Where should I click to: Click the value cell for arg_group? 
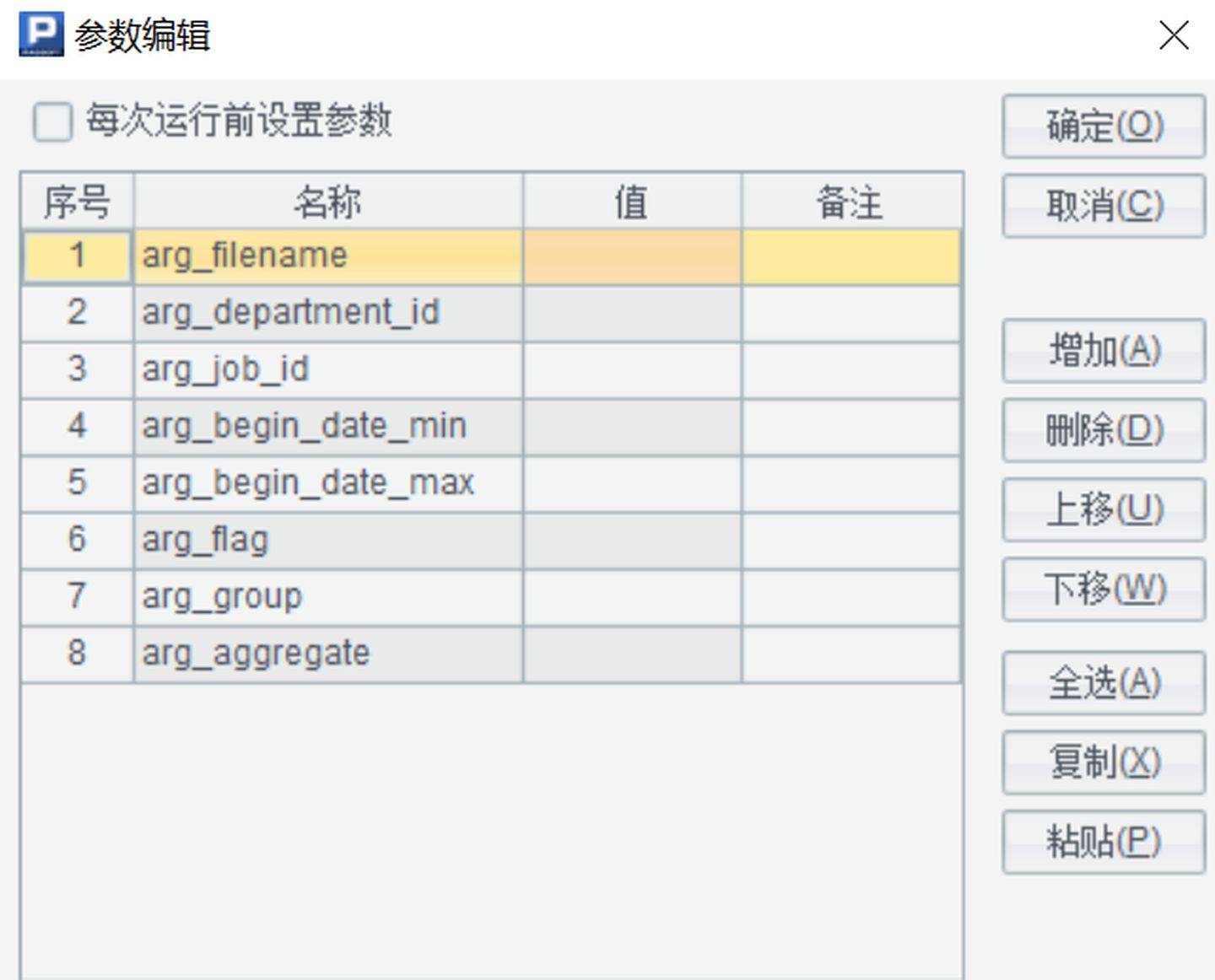click(632, 596)
